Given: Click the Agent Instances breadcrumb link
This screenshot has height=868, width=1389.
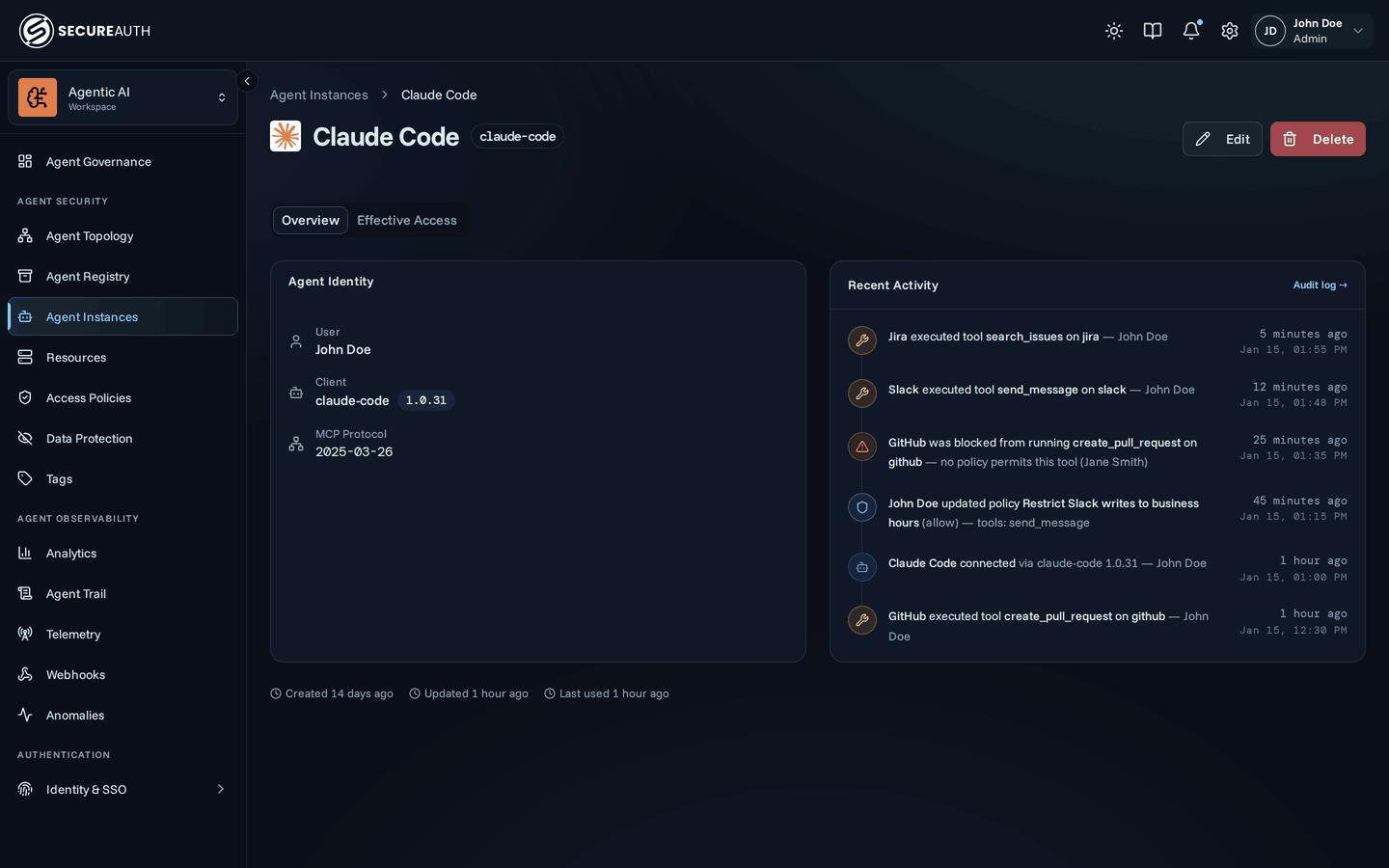Looking at the screenshot, I should click(x=319, y=95).
